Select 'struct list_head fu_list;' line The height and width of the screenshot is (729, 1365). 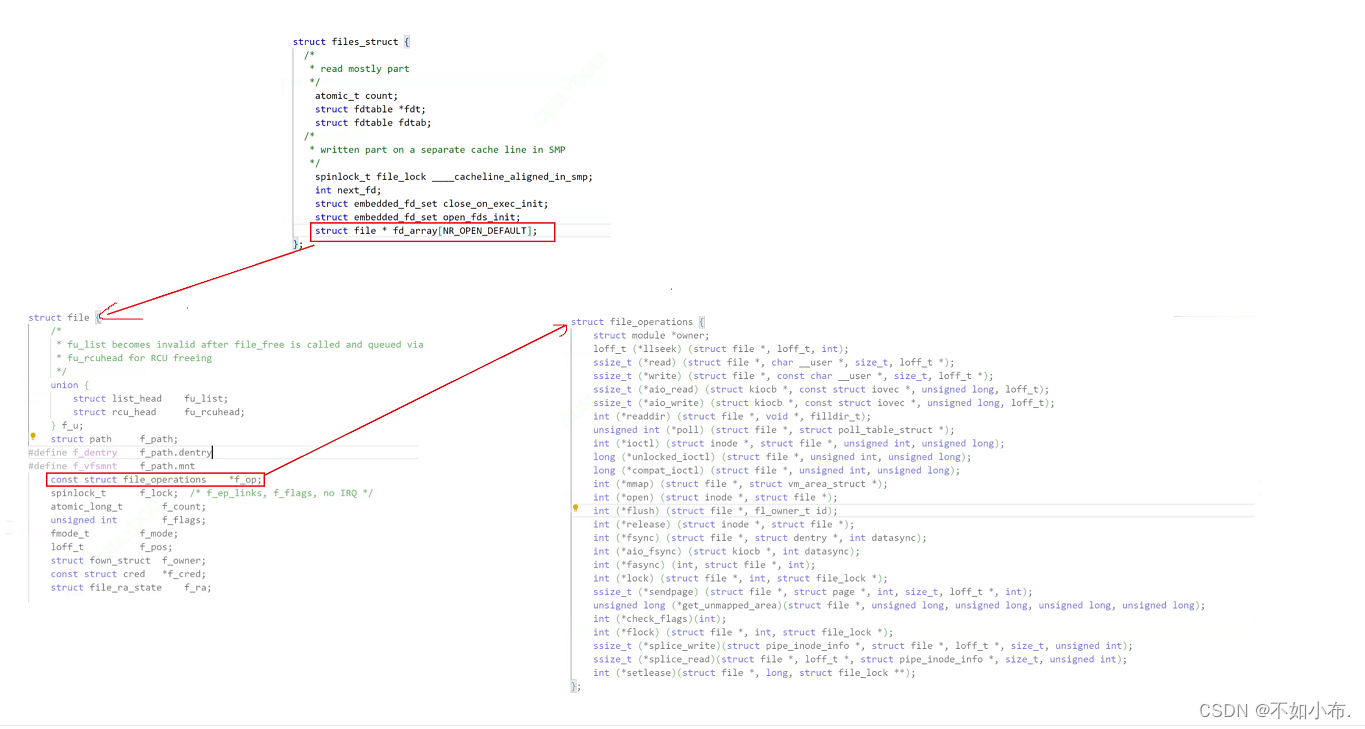click(150, 399)
